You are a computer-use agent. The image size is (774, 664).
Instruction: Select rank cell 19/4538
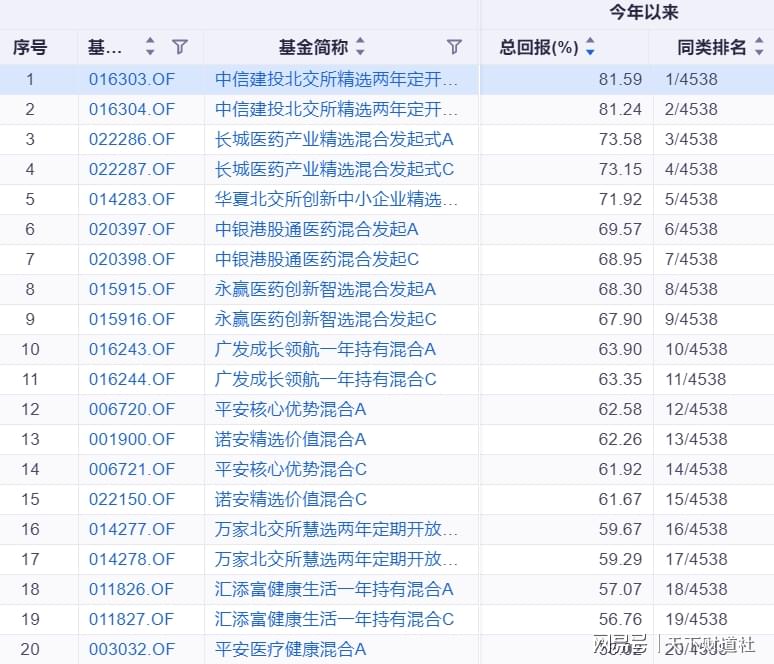(x=696, y=619)
